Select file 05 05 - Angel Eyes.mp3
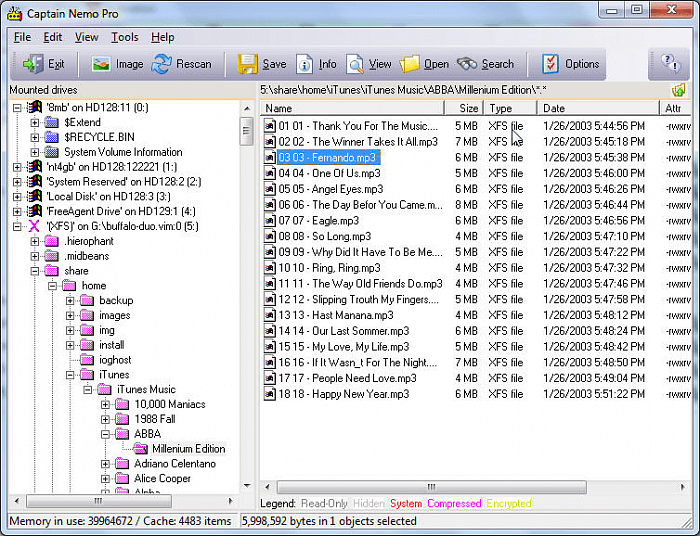The image size is (700, 536). tap(331, 189)
